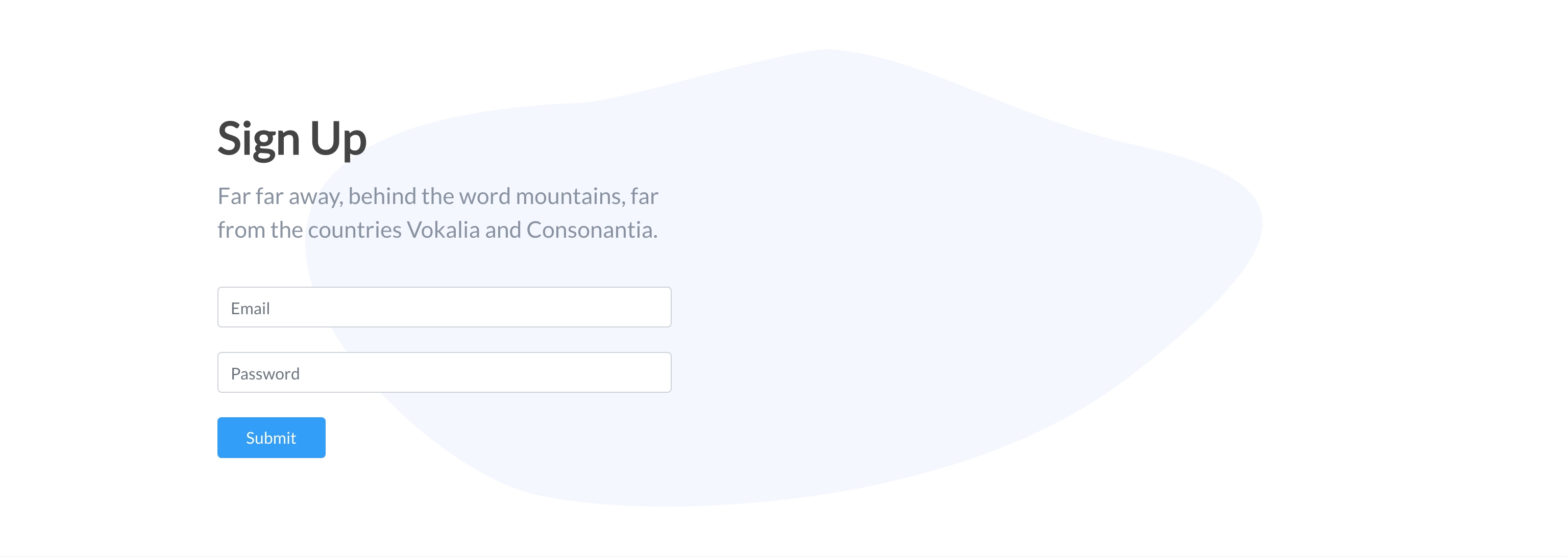Click the Sign Up heading
Viewport: 1568px width, 557px height.
point(292,139)
